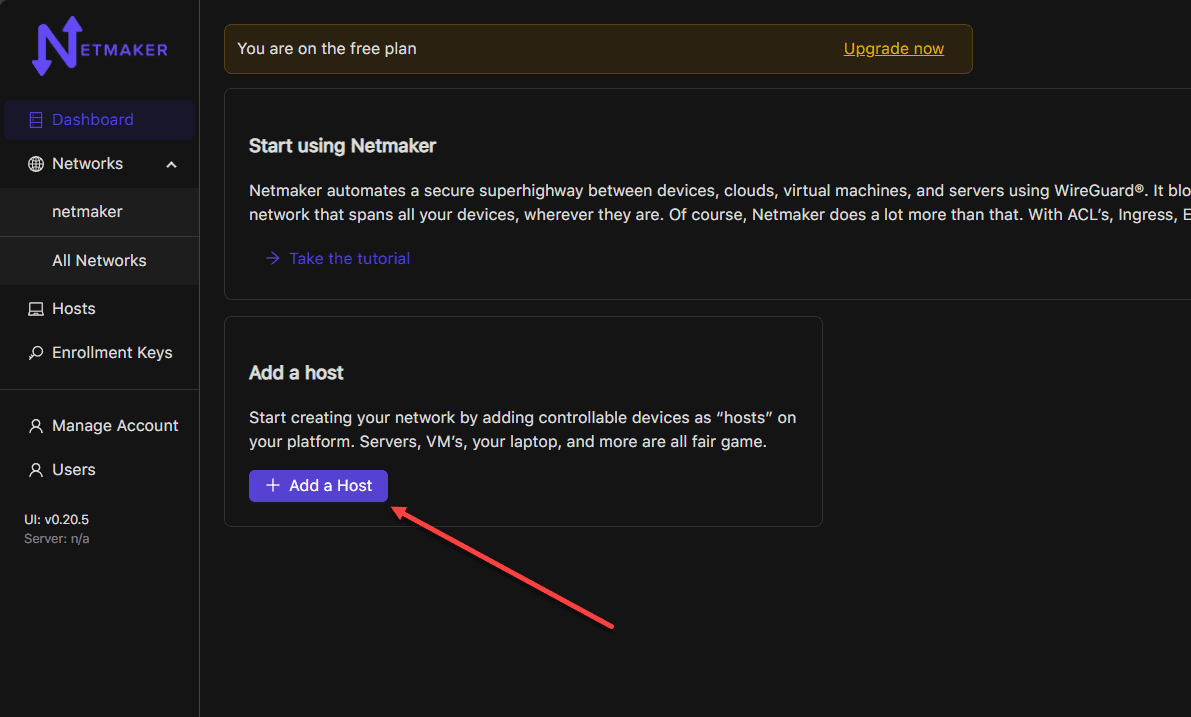Open the Dashboard menu item
The height and width of the screenshot is (717, 1191).
93,120
